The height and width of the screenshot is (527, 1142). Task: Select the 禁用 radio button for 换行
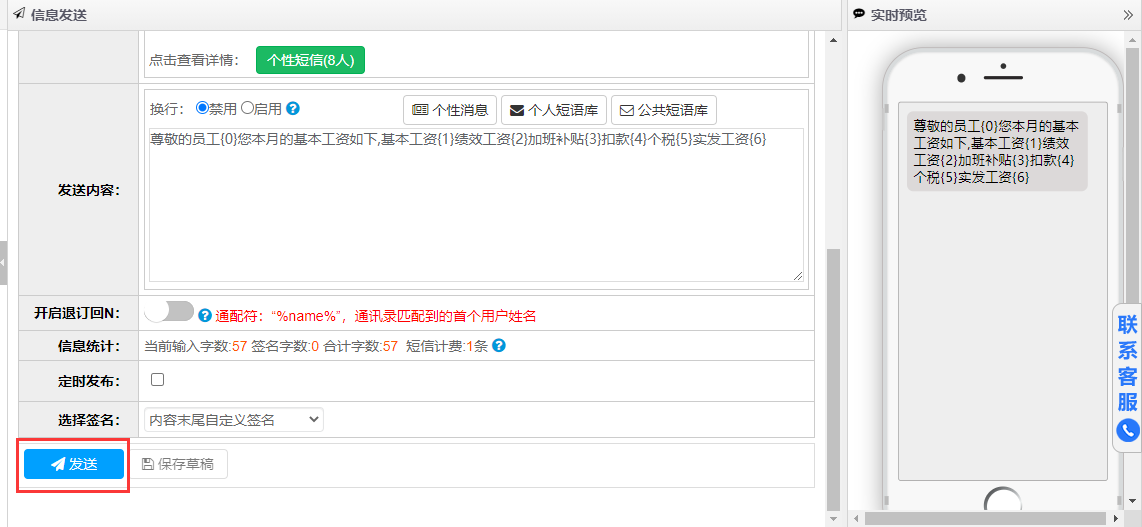[201, 108]
